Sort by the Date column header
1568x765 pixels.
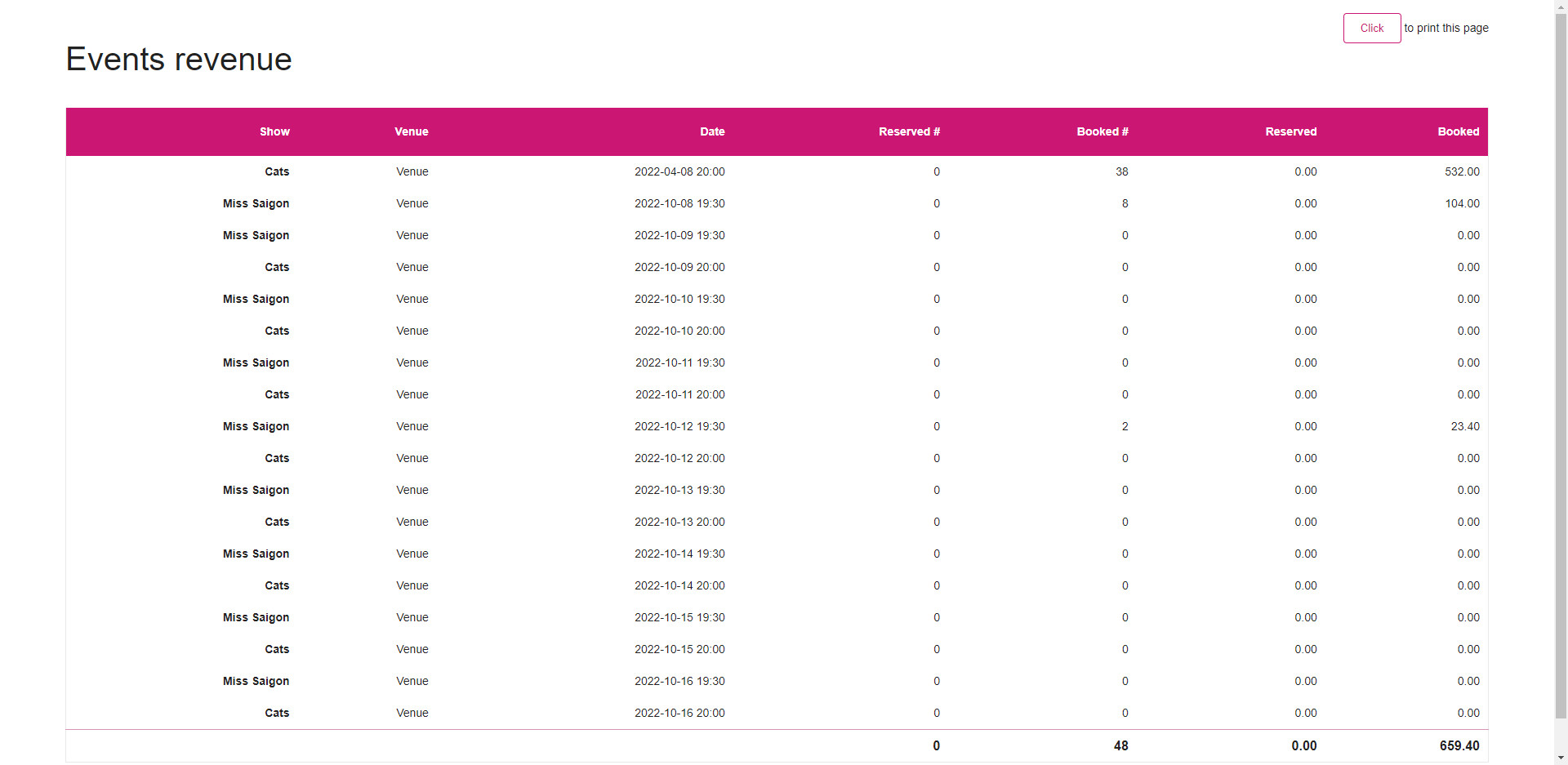tap(711, 131)
